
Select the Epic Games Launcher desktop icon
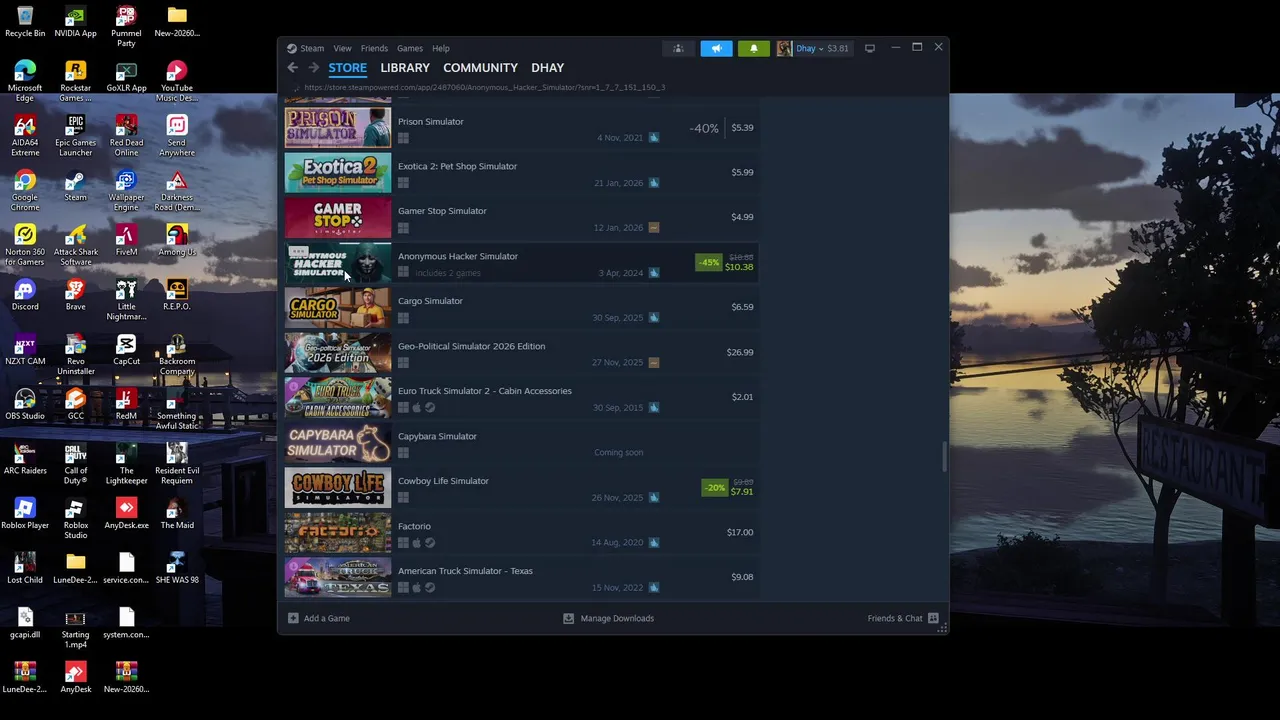pyautogui.click(x=76, y=135)
